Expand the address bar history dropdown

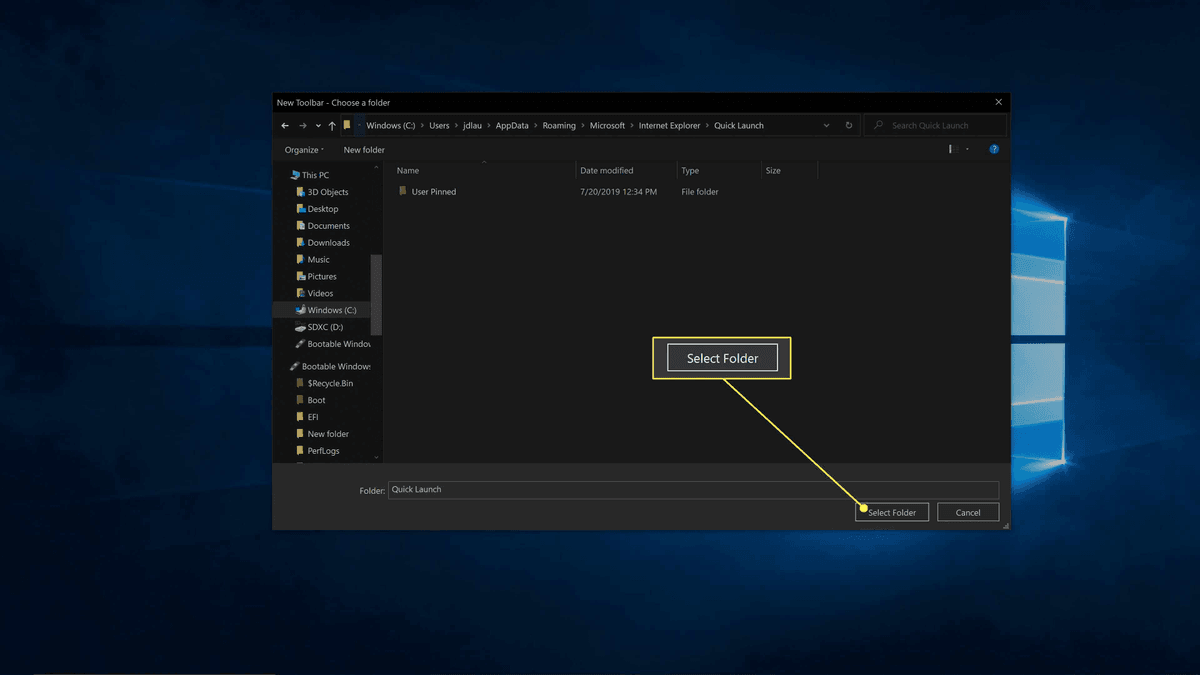(826, 125)
